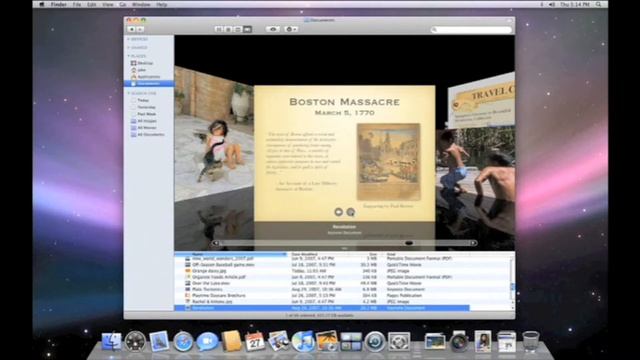Sort the list by the Kind column

click(427, 254)
